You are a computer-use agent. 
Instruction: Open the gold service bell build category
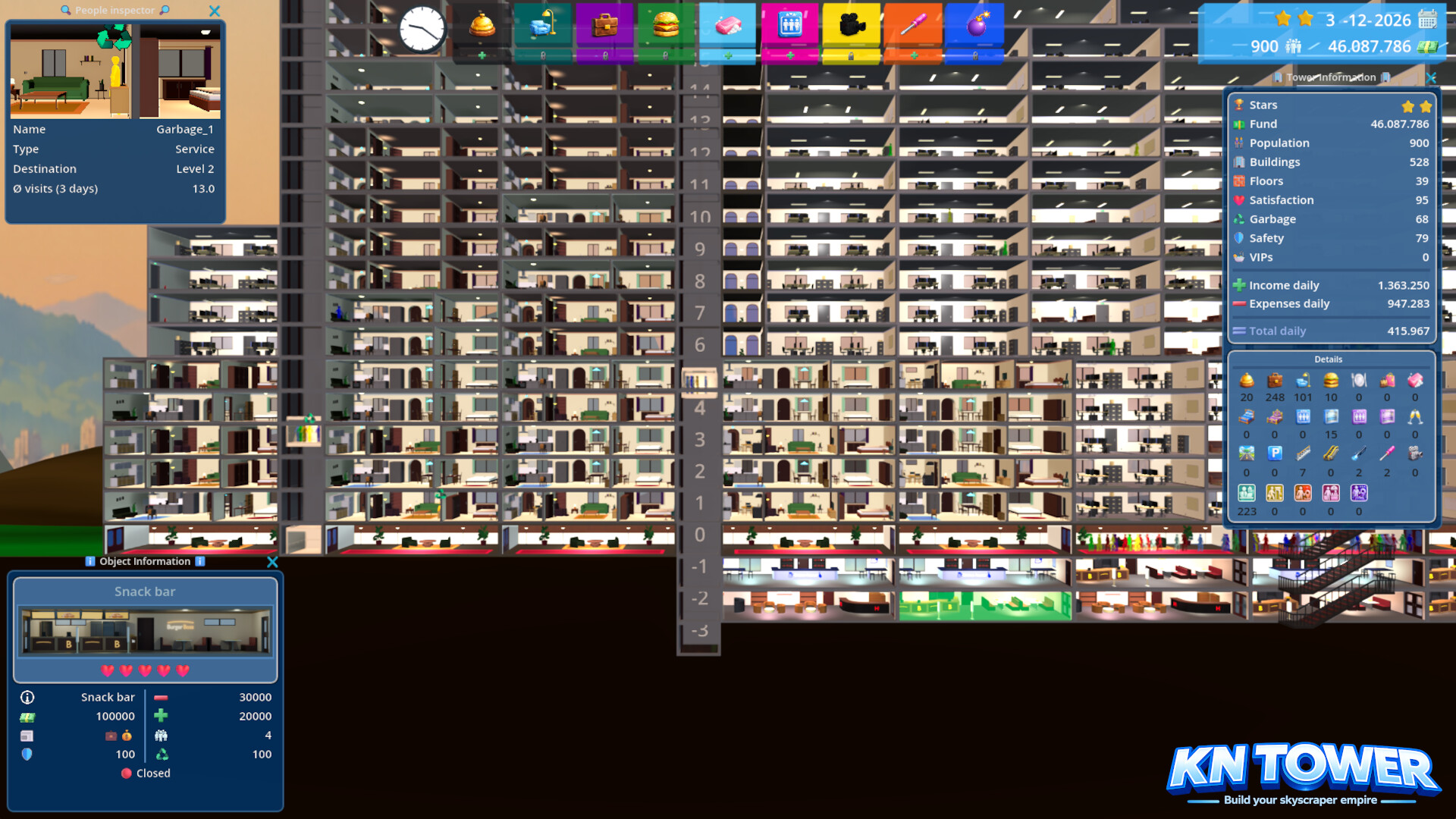point(482,27)
